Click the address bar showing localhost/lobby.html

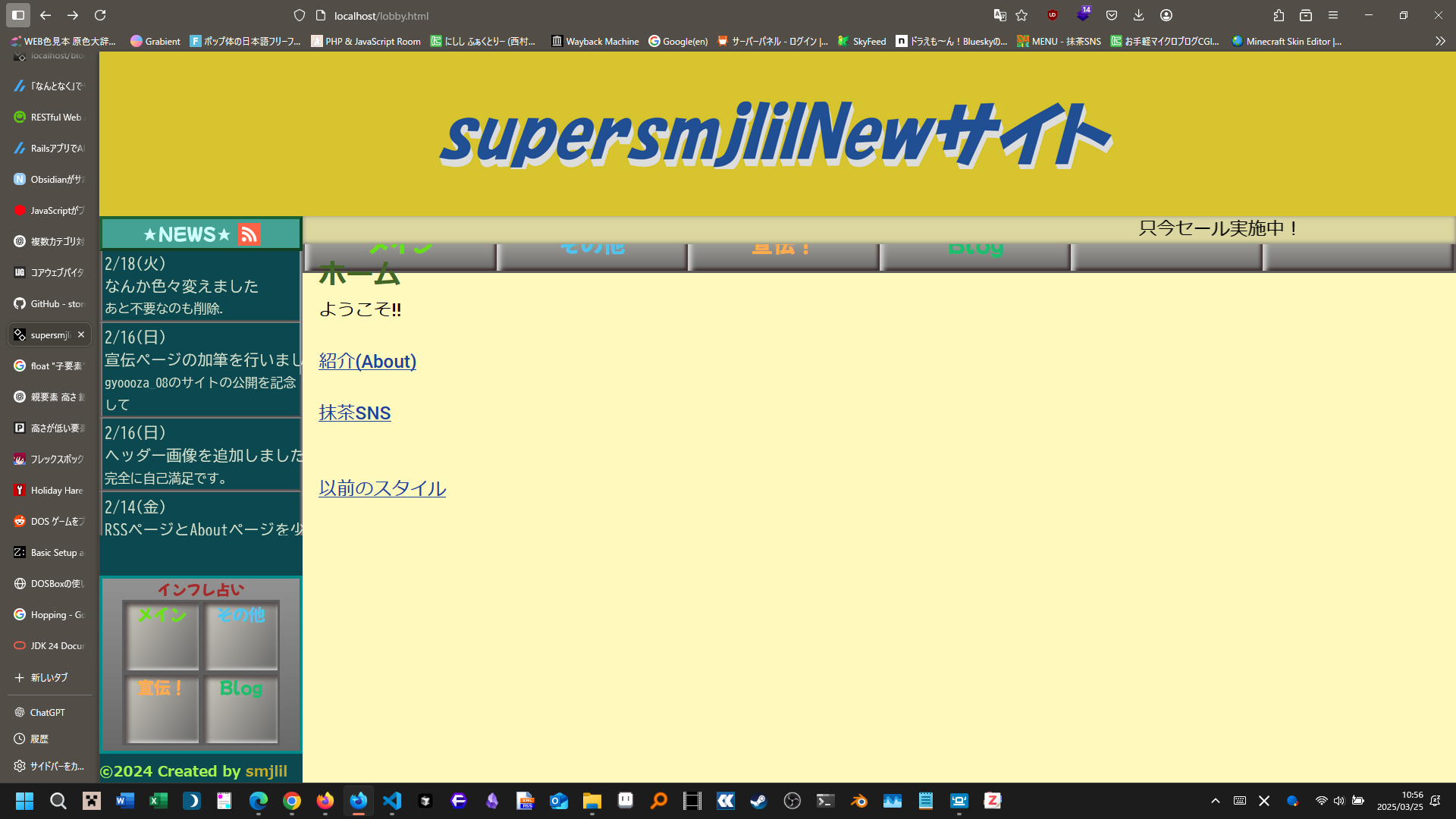tap(382, 15)
